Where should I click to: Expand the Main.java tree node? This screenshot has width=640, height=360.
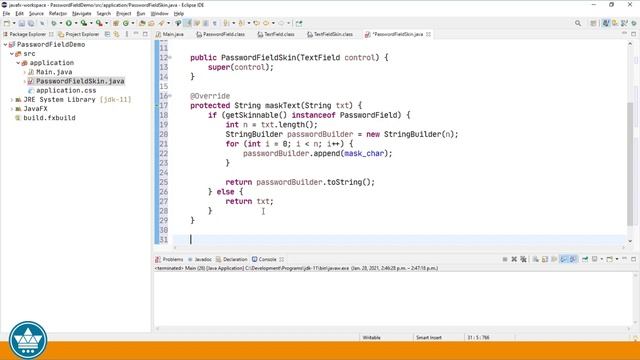[24, 72]
